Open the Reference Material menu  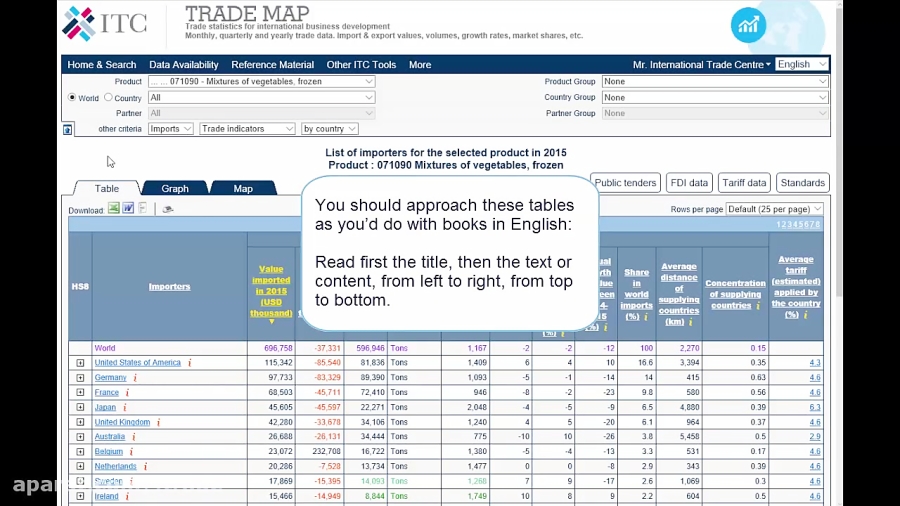pos(273,65)
